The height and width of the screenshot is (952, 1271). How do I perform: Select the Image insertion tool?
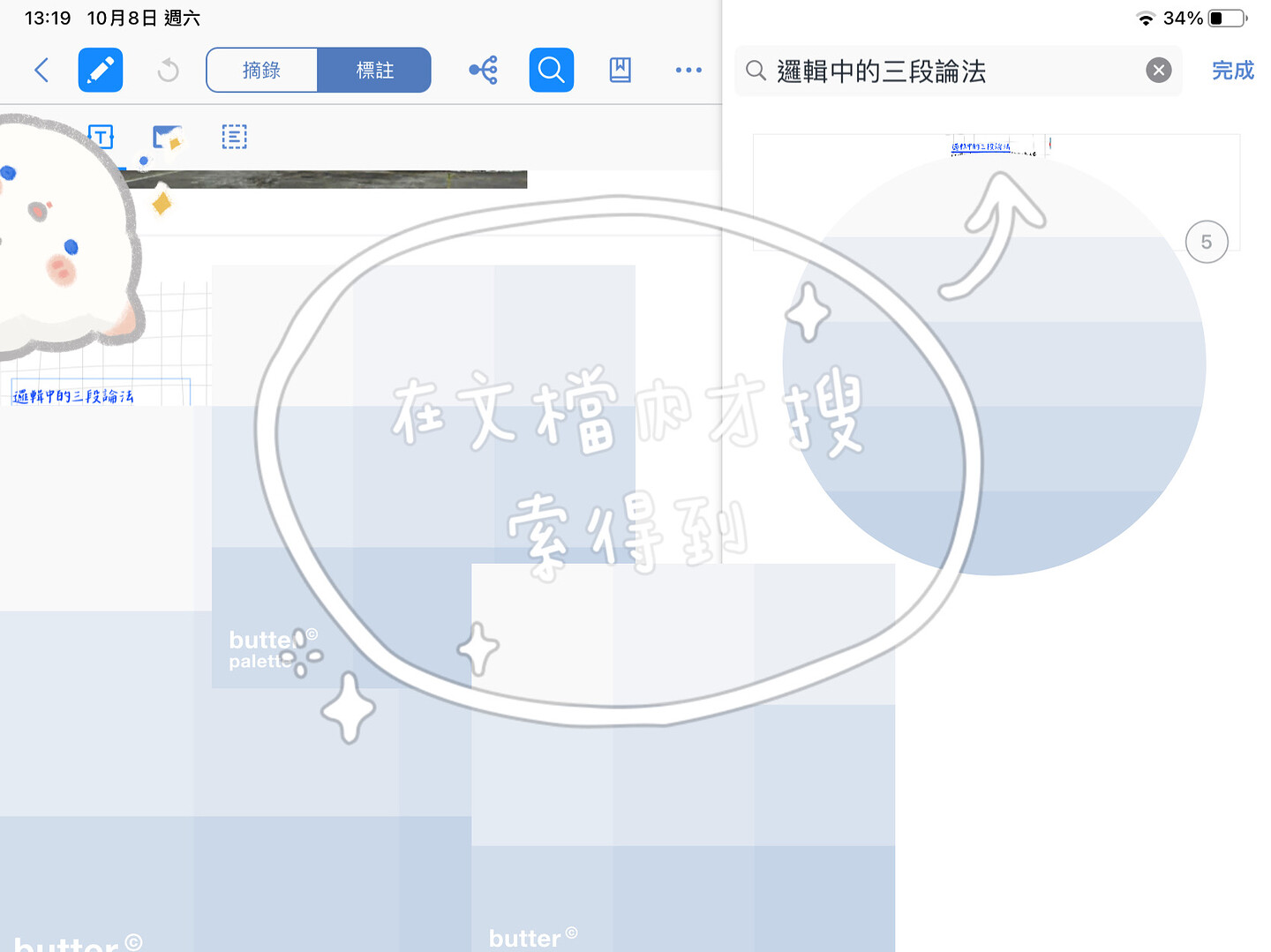168,137
